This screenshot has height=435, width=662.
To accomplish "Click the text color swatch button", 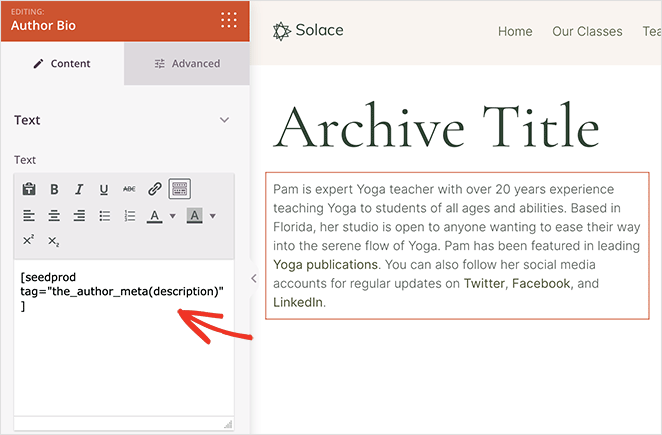I will [x=155, y=216].
